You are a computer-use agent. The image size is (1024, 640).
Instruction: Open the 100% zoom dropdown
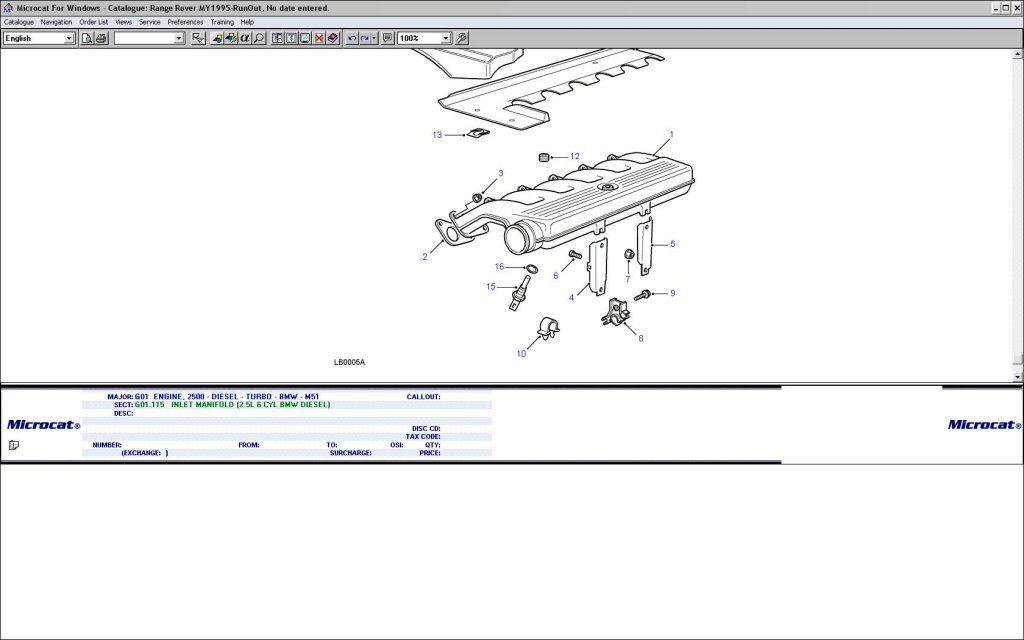(445, 39)
